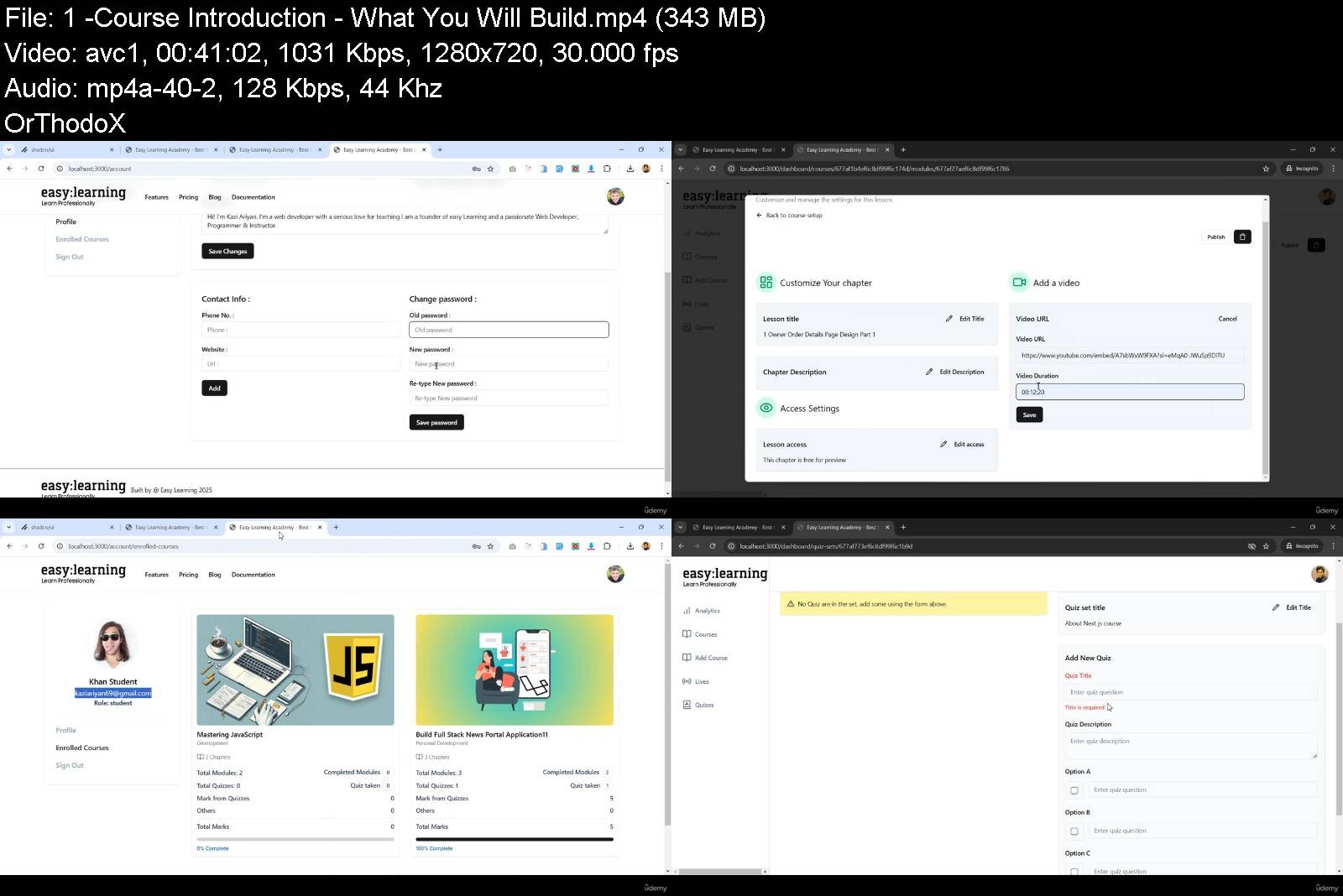The height and width of the screenshot is (896, 1343).
Task: Click Lives in quiz-set frame sidebar
Action: click(x=696, y=681)
